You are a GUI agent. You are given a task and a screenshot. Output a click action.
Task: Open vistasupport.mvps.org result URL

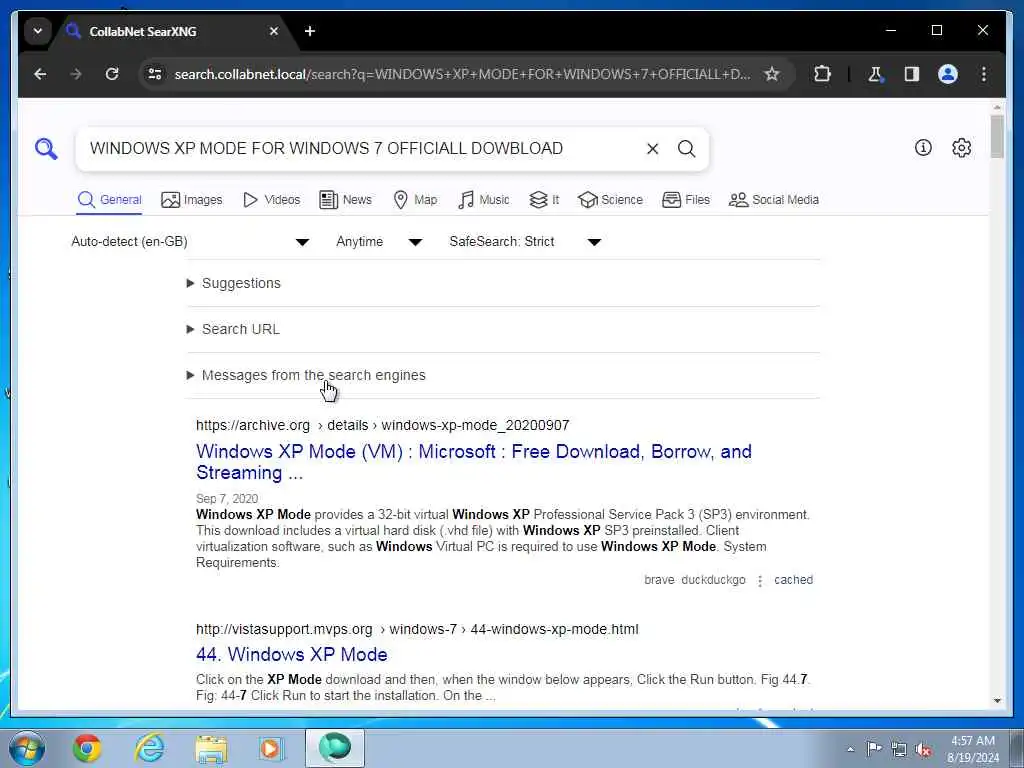coord(417,630)
